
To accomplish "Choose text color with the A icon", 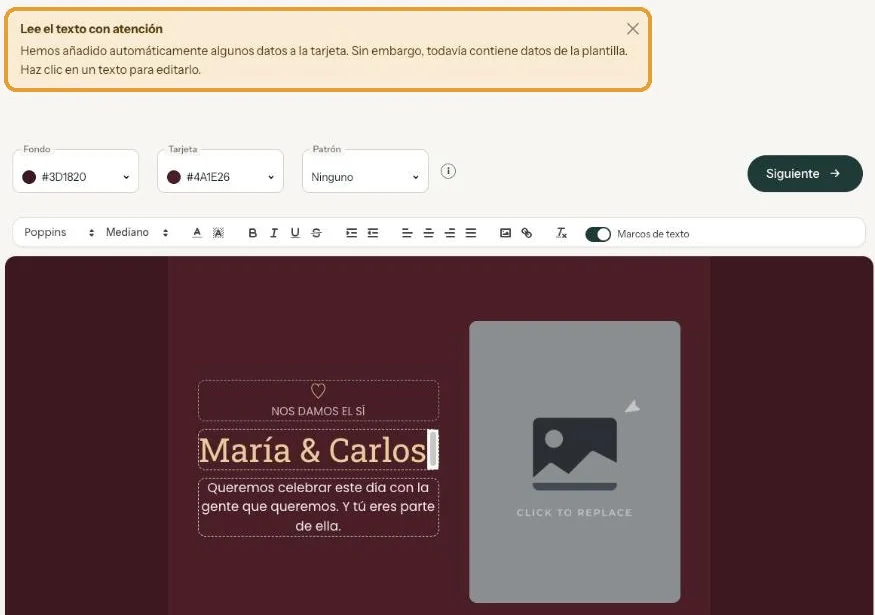I will coord(197,233).
